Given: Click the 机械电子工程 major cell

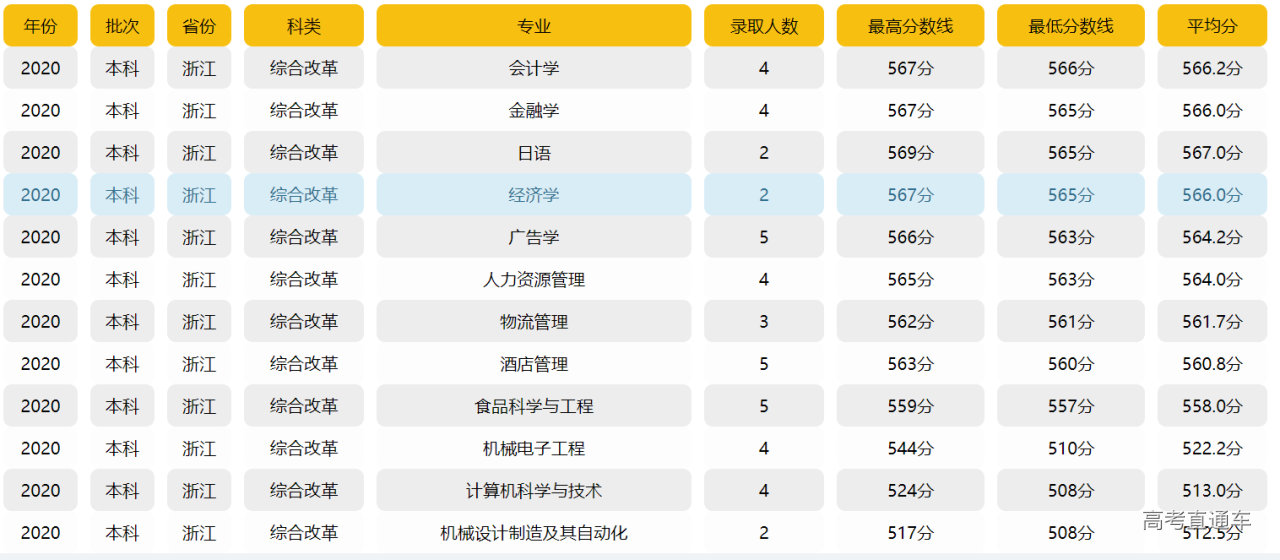Looking at the screenshot, I should click(534, 449).
